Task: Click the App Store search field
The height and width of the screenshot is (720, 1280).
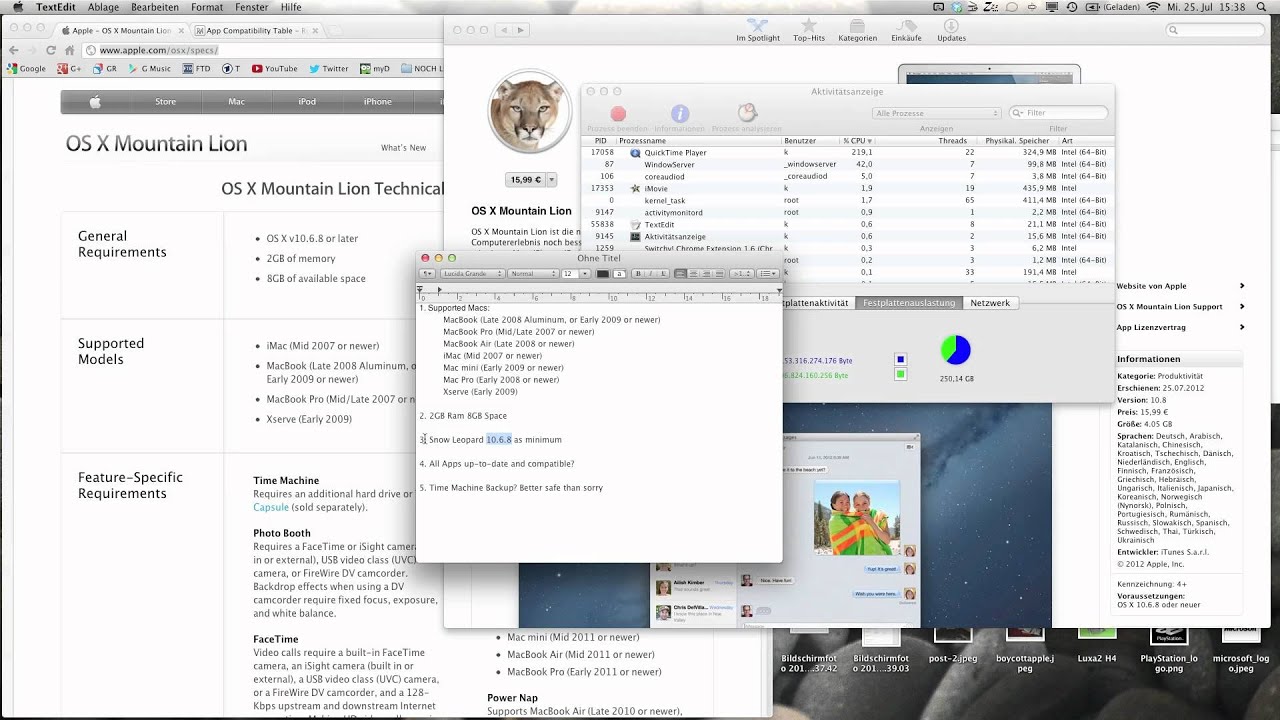Action: coord(1214,30)
